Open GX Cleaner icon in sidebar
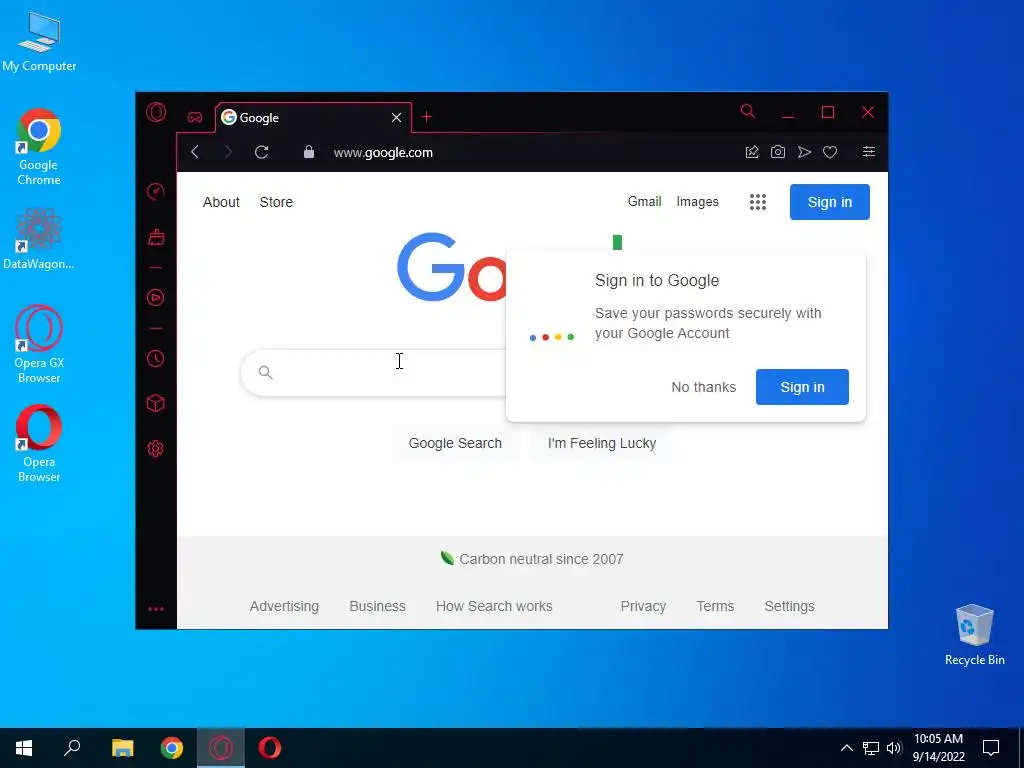The image size is (1024, 768). point(156,236)
